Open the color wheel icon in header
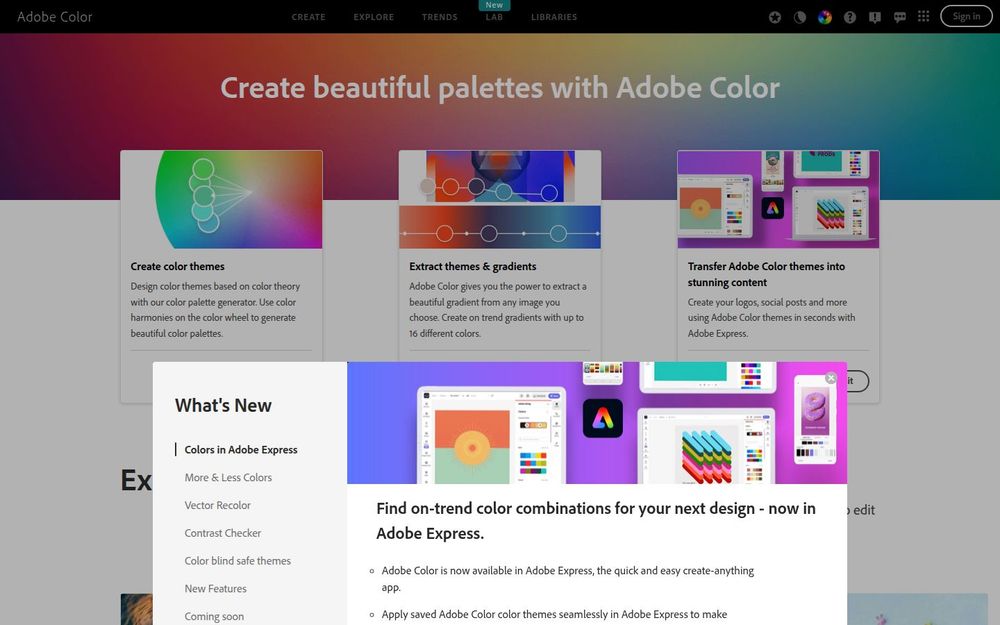The height and width of the screenshot is (625, 1000). (825, 17)
